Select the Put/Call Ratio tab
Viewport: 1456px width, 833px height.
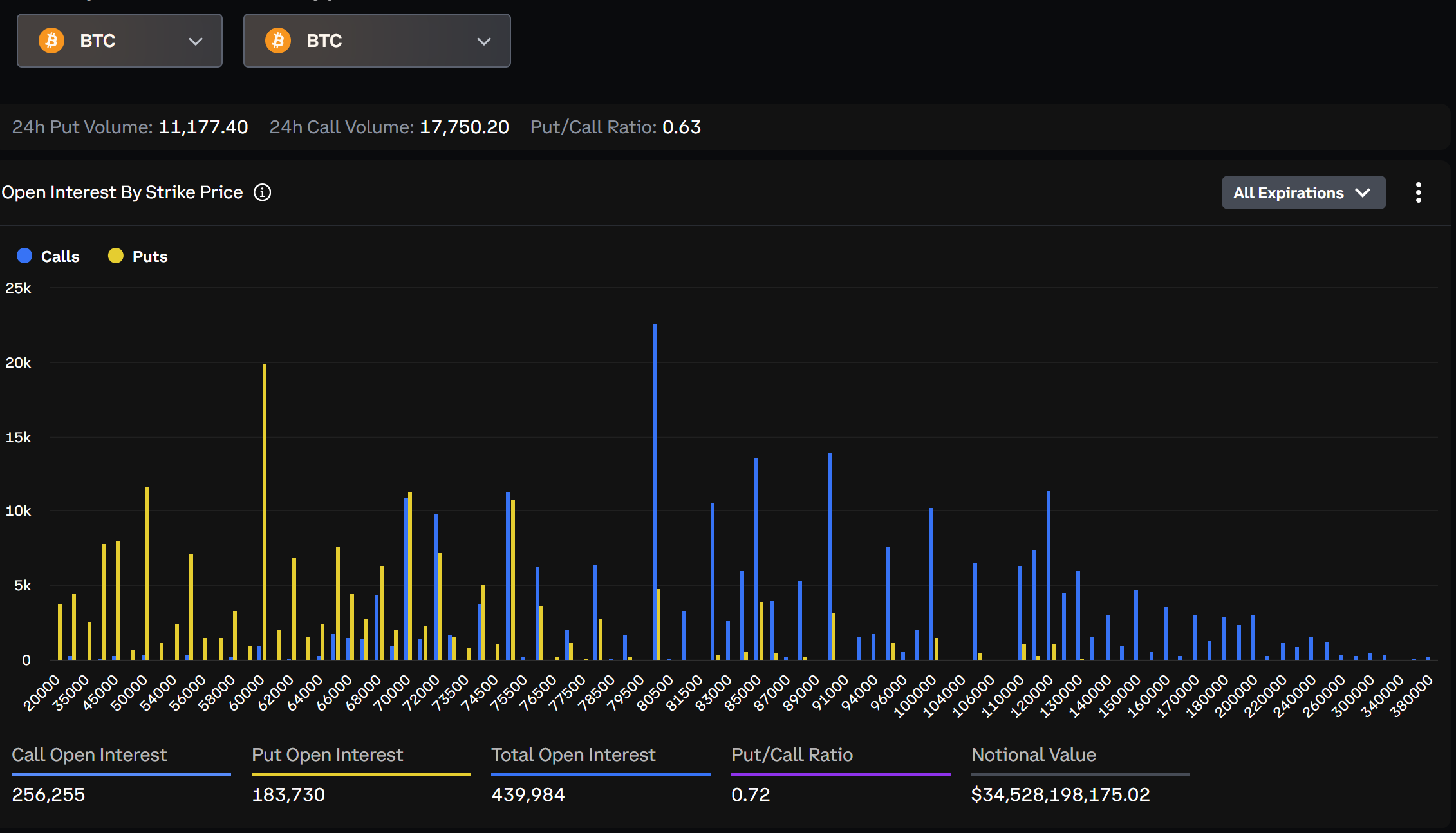tap(792, 755)
